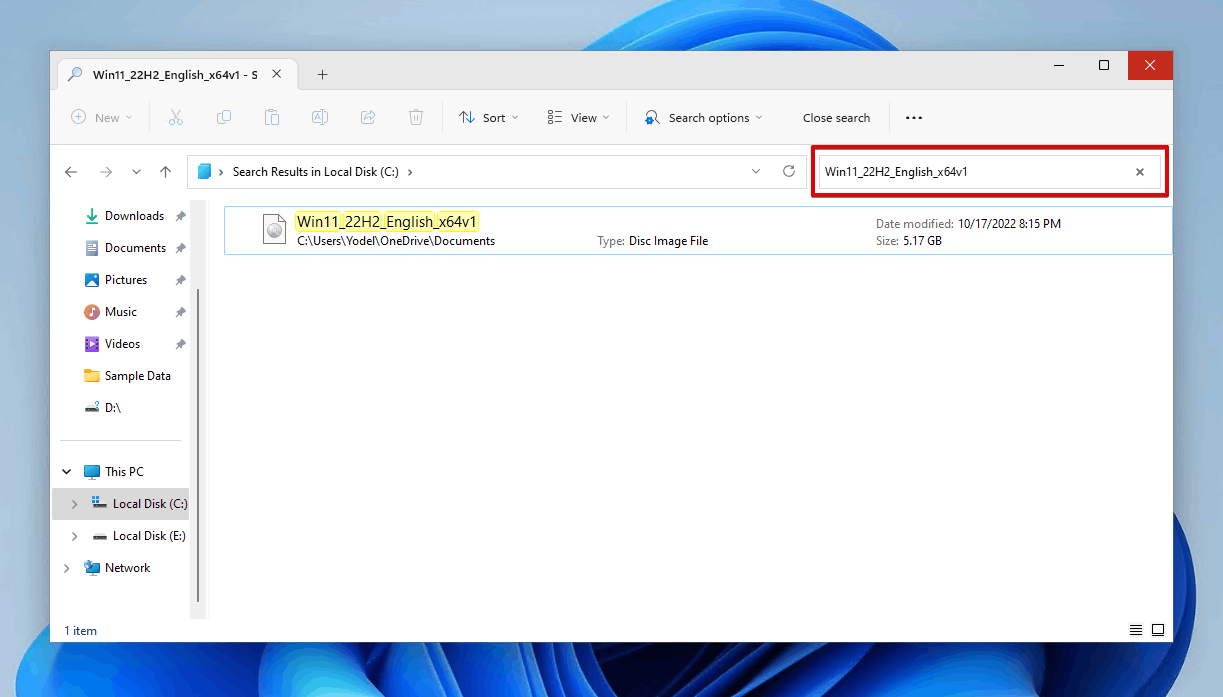
Task: Expand the Network tree node
Action: (67, 568)
